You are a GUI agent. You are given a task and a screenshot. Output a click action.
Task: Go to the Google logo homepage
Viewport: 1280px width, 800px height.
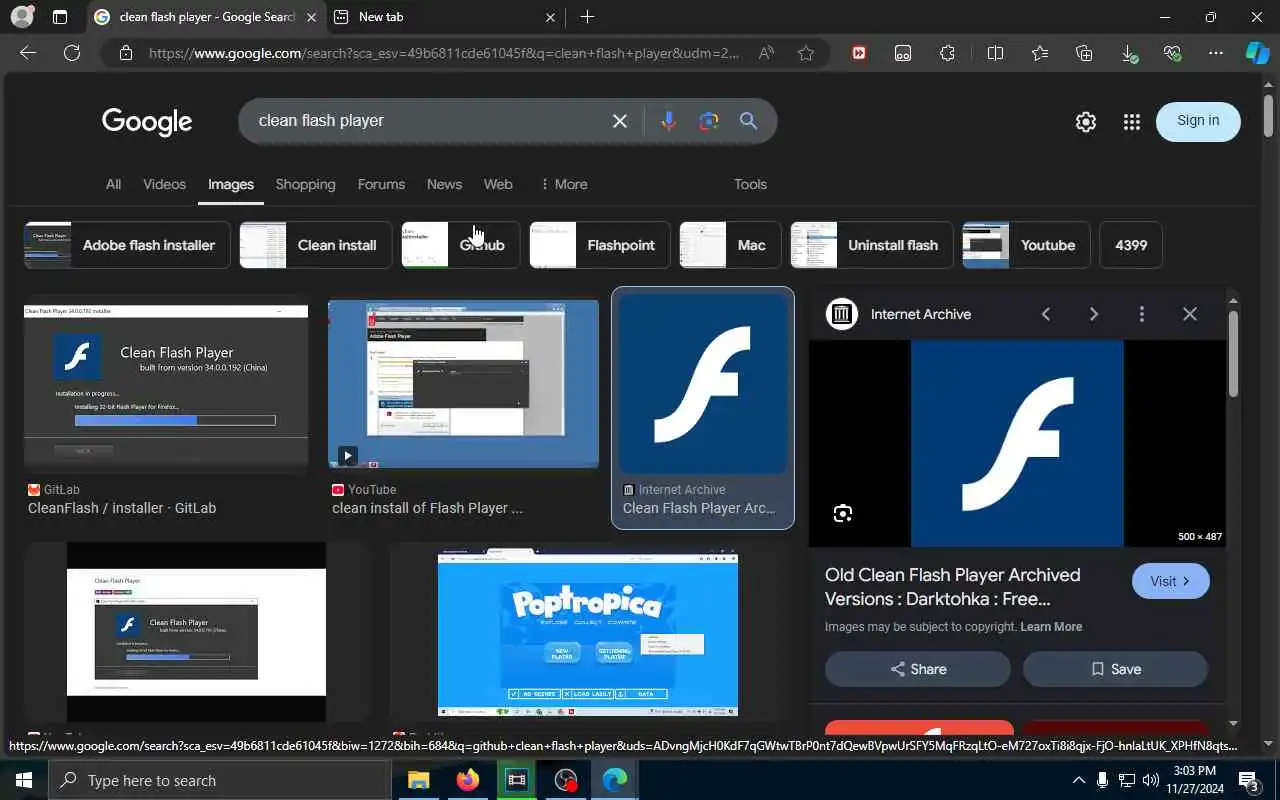(147, 122)
